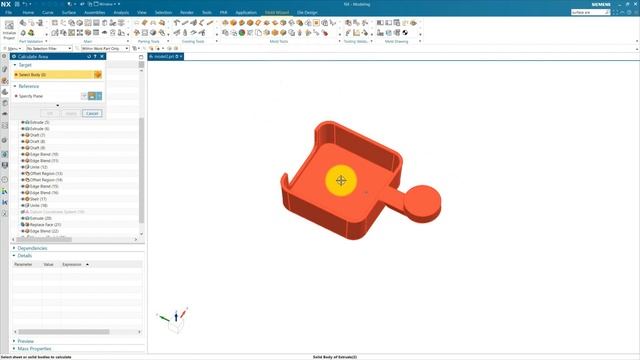Close the Calculate Area dialog
The image size is (640, 360).
(102, 56)
